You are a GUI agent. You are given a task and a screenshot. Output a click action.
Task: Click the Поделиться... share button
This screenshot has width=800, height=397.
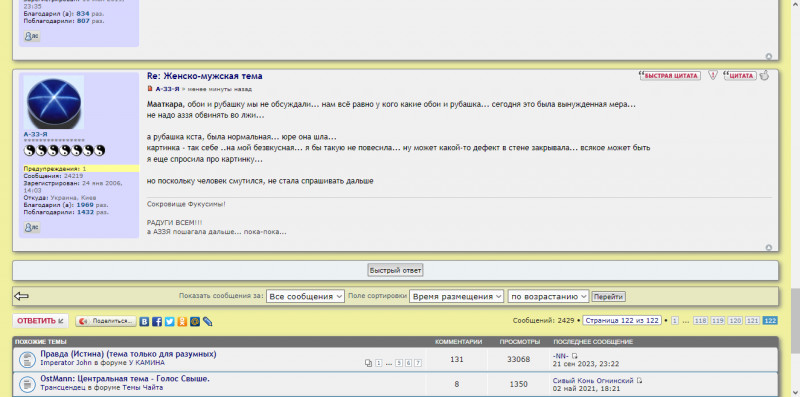(x=106, y=321)
